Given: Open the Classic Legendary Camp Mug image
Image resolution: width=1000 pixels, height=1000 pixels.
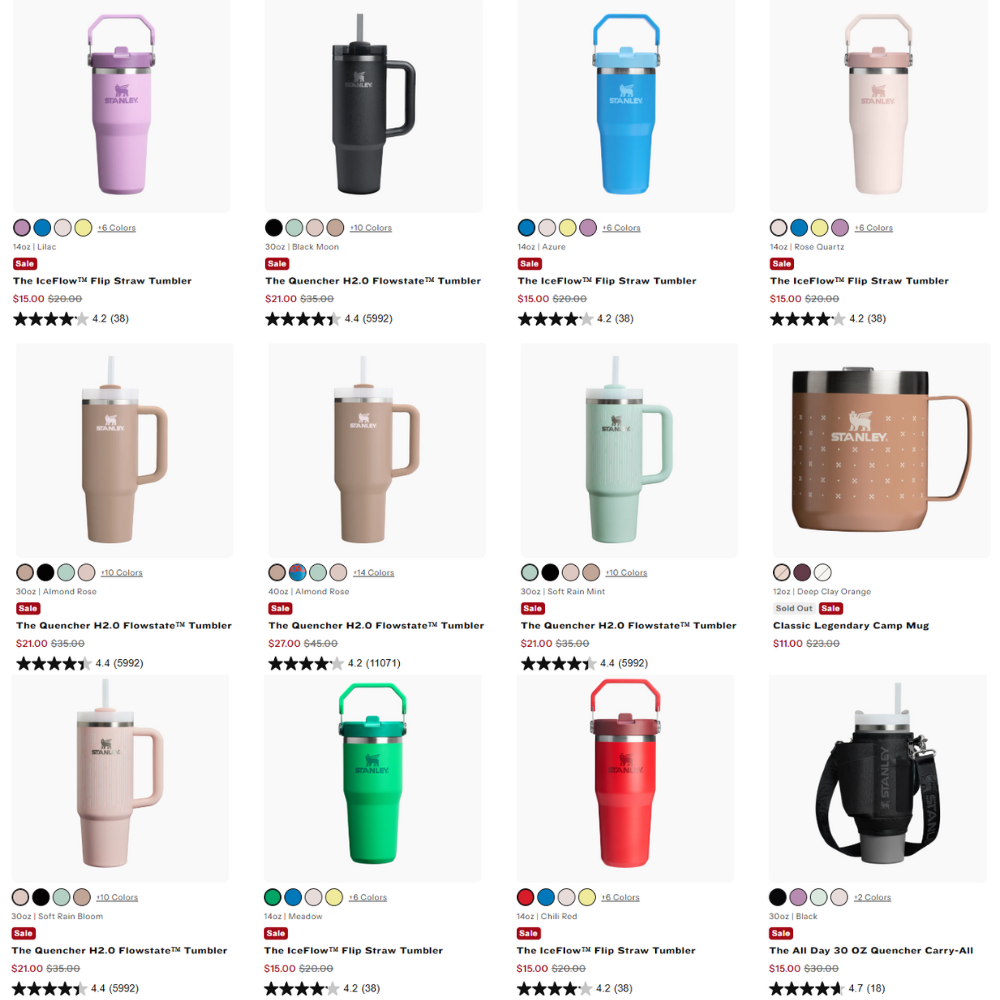Looking at the screenshot, I should click(x=881, y=450).
